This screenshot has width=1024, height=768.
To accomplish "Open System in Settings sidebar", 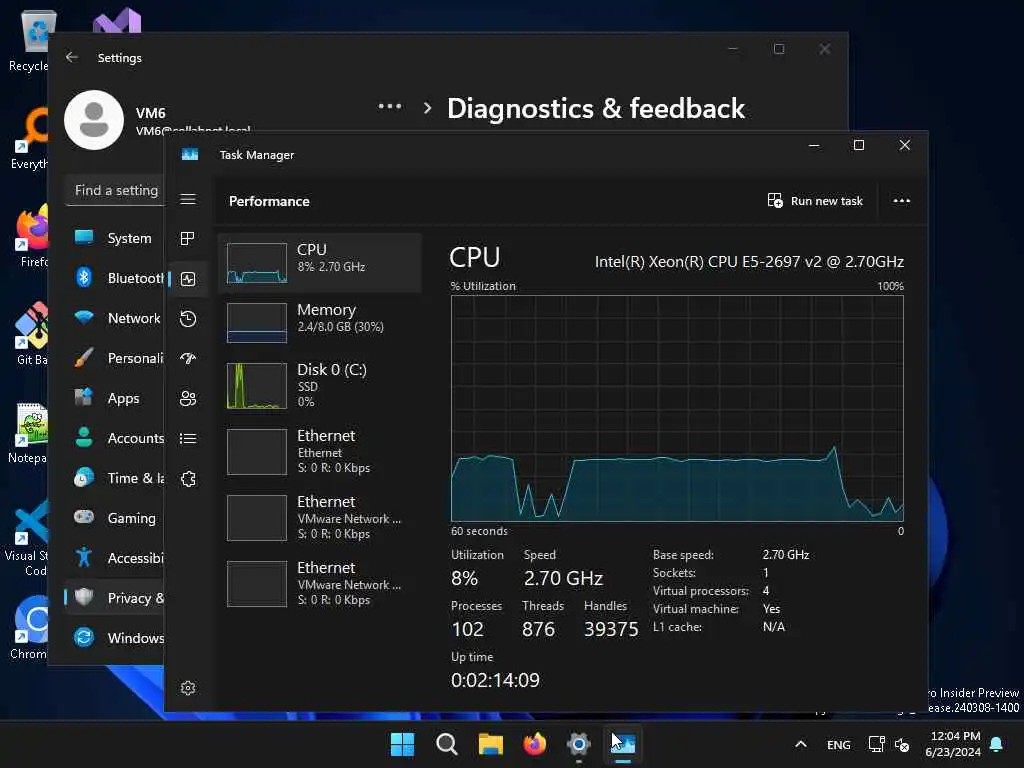I will [x=114, y=238].
